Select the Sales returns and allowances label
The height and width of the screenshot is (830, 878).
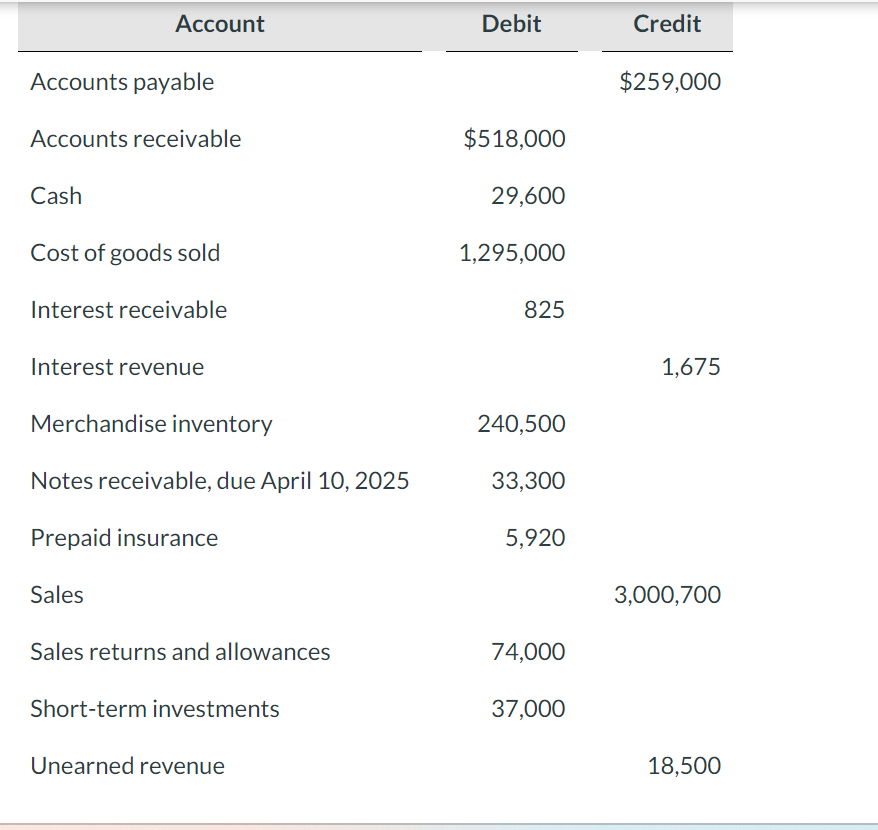click(x=180, y=652)
